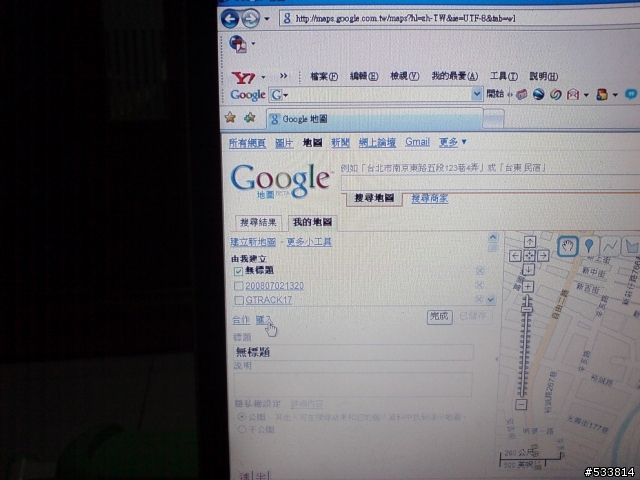Click the Google toolbar 開始 button

click(495, 94)
